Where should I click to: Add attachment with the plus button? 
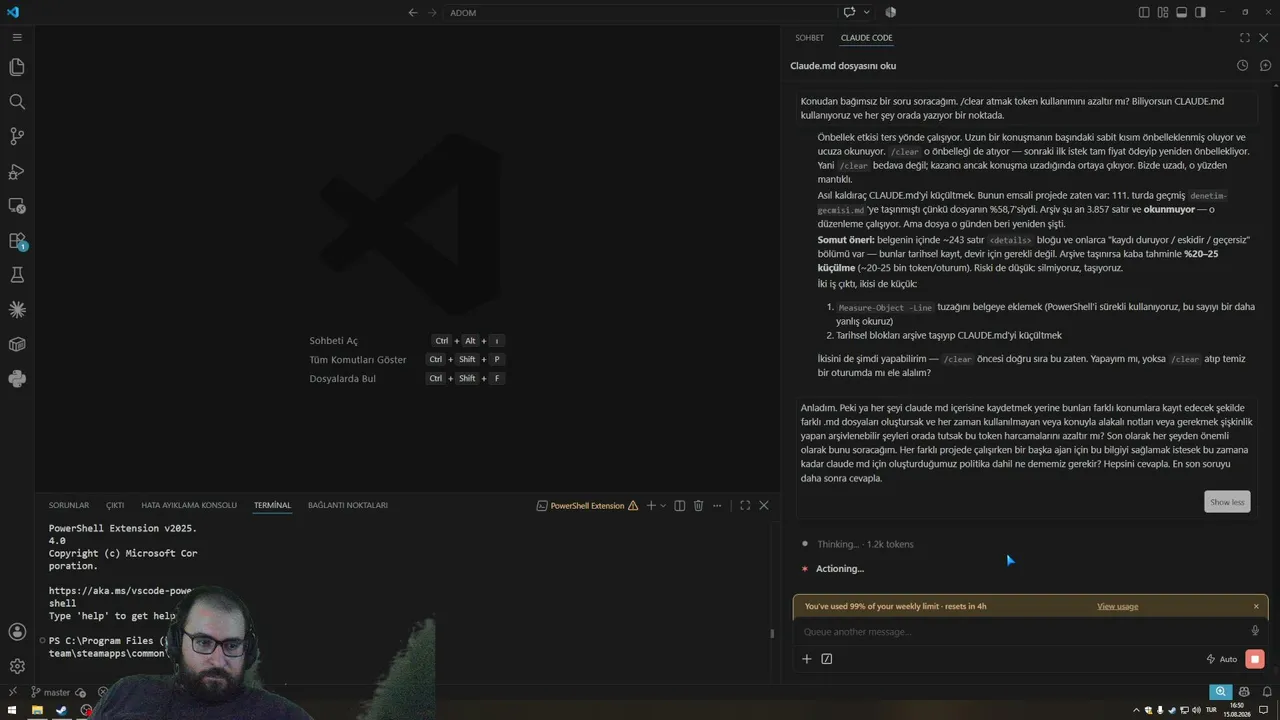pyautogui.click(x=807, y=659)
